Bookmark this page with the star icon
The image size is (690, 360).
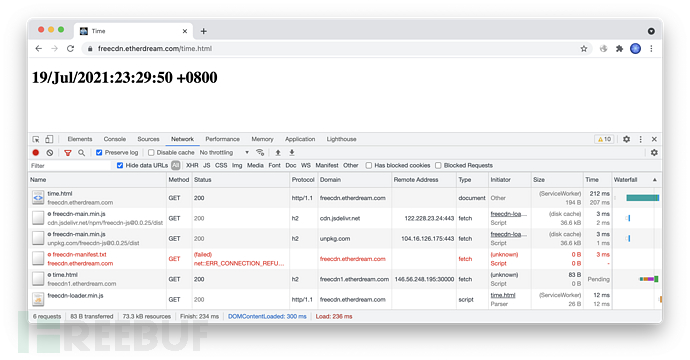584,49
